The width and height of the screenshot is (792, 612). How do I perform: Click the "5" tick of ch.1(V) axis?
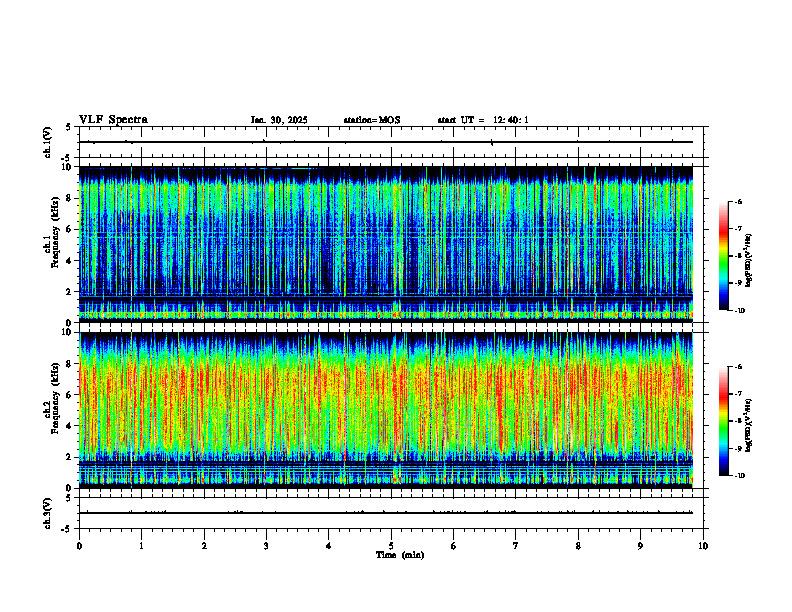70,127
